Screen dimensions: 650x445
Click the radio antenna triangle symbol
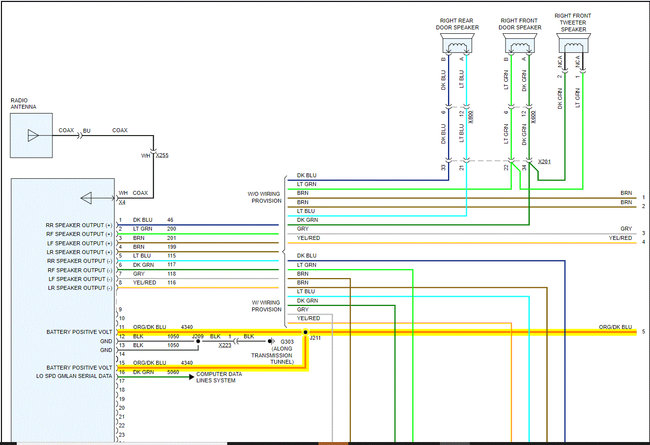33,135
